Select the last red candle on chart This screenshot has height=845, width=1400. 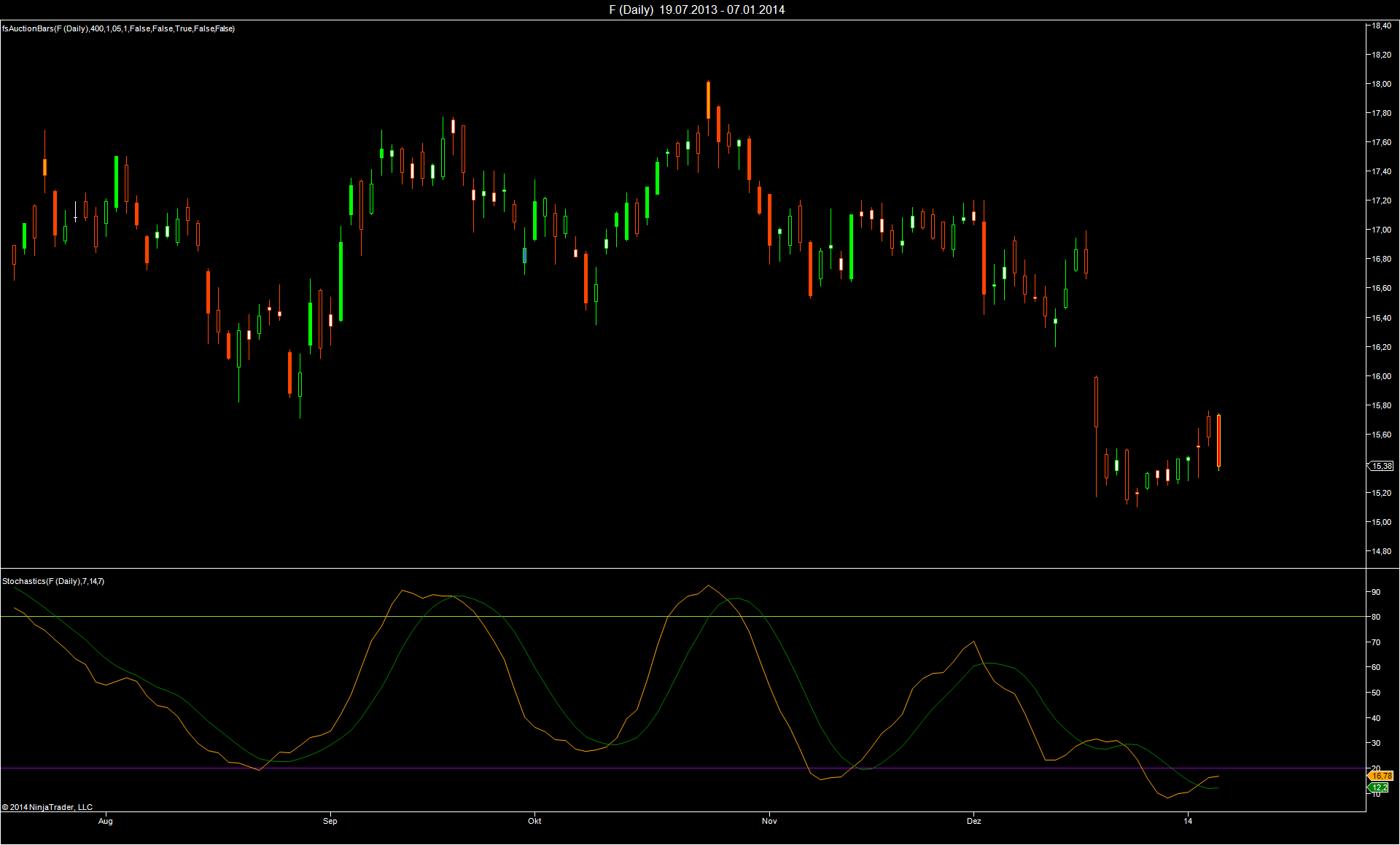click(1218, 441)
